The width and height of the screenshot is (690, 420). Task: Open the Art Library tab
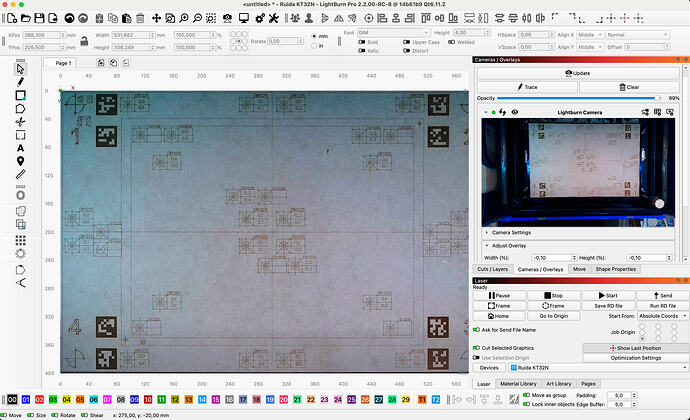[x=559, y=384]
